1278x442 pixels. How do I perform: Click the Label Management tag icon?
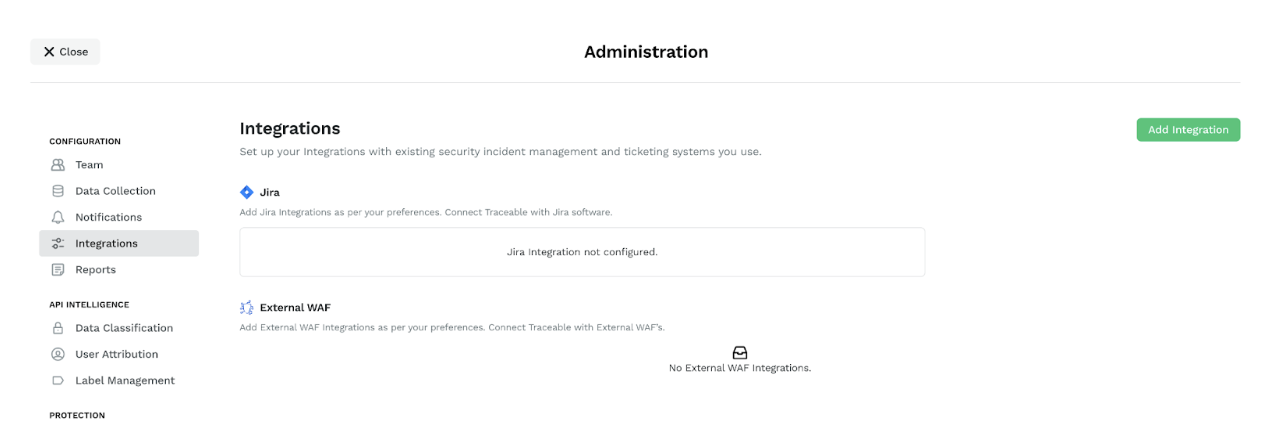(x=58, y=380)
